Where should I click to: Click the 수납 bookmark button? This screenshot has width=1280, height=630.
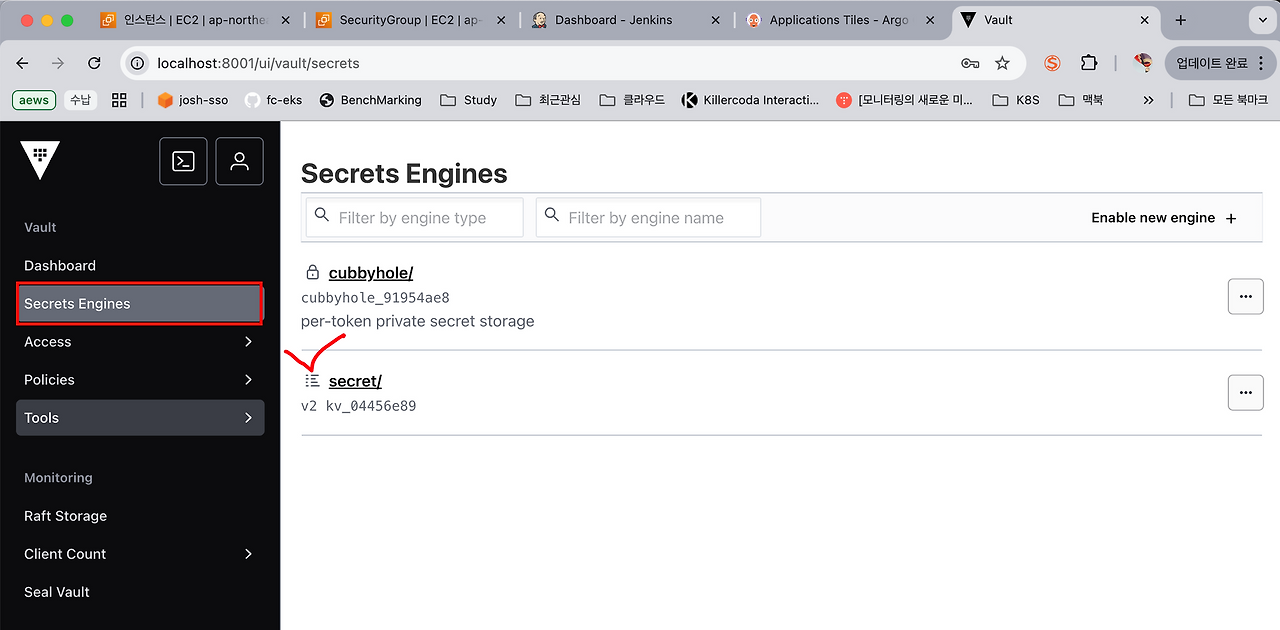[x=80, y=100]
